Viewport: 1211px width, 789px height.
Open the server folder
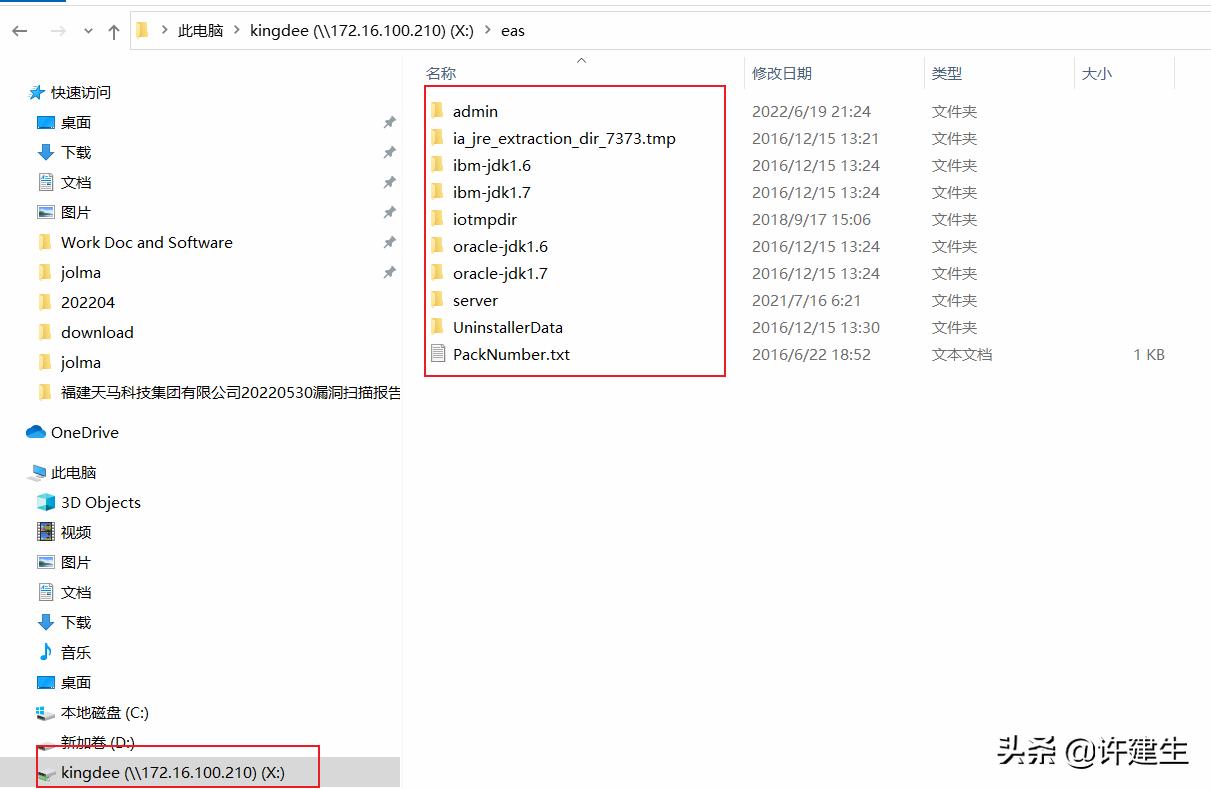(x=475, y=300)
